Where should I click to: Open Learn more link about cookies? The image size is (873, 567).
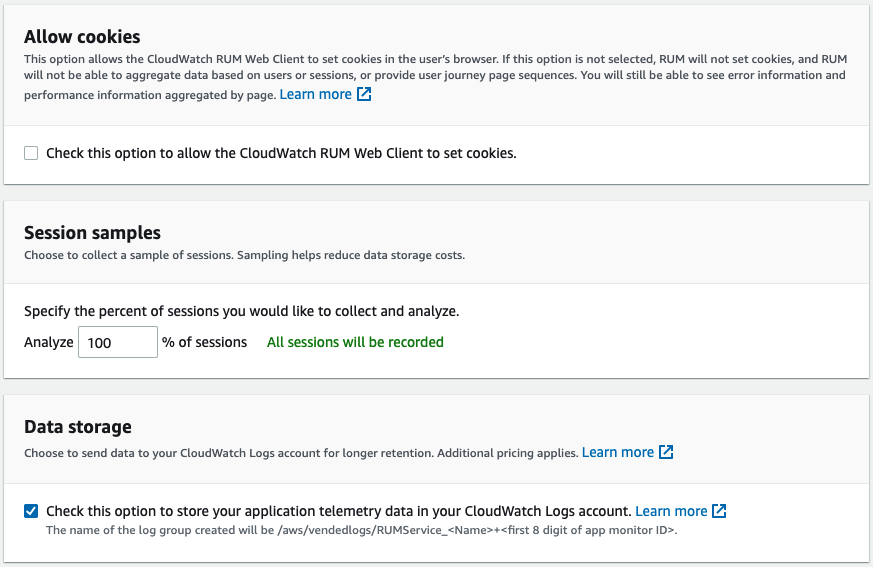(x=316, y=95)
